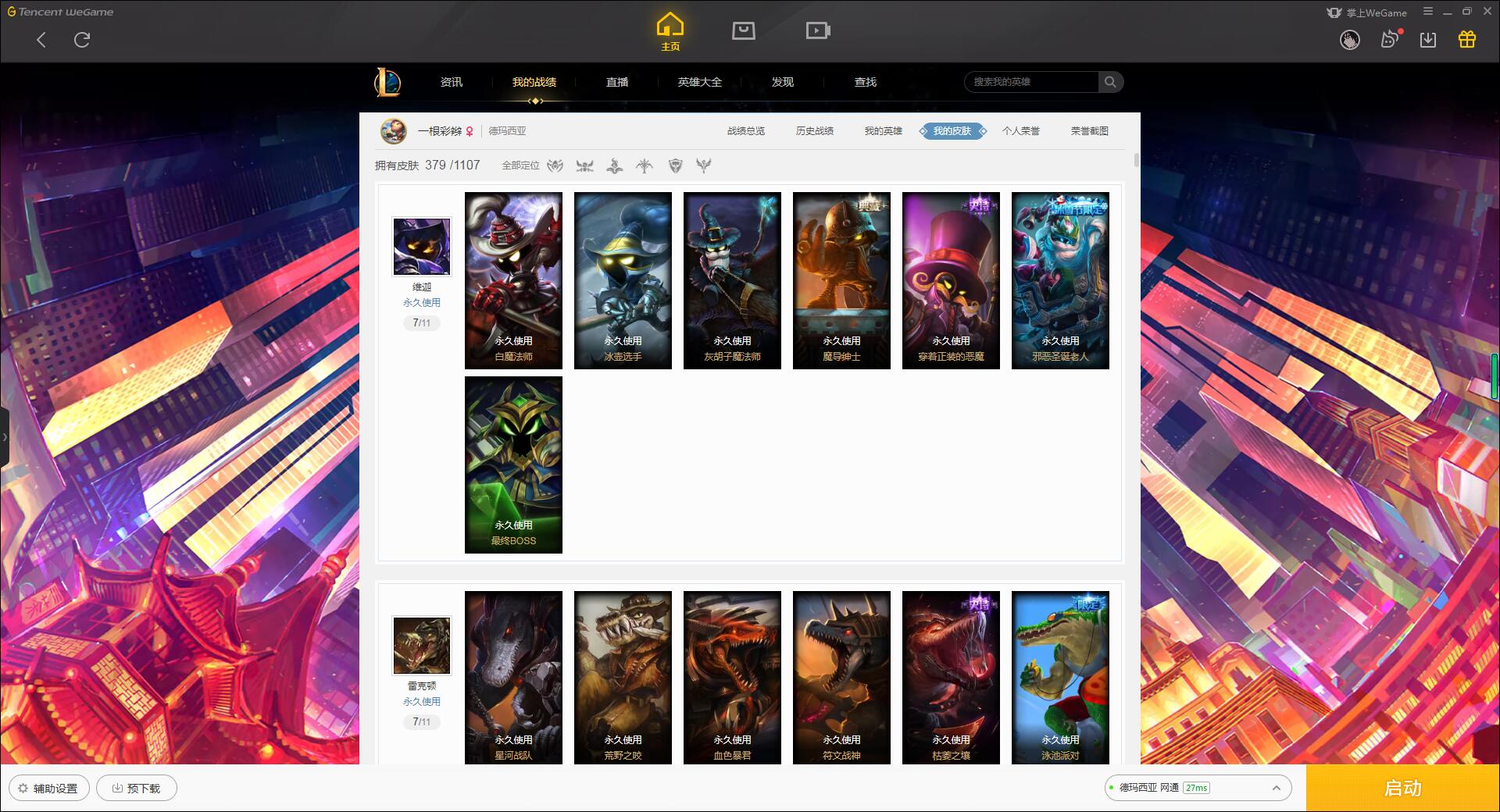Open the 最终BOSS skin card
Screen dimensions: 1500x812
tap(513, 465)
